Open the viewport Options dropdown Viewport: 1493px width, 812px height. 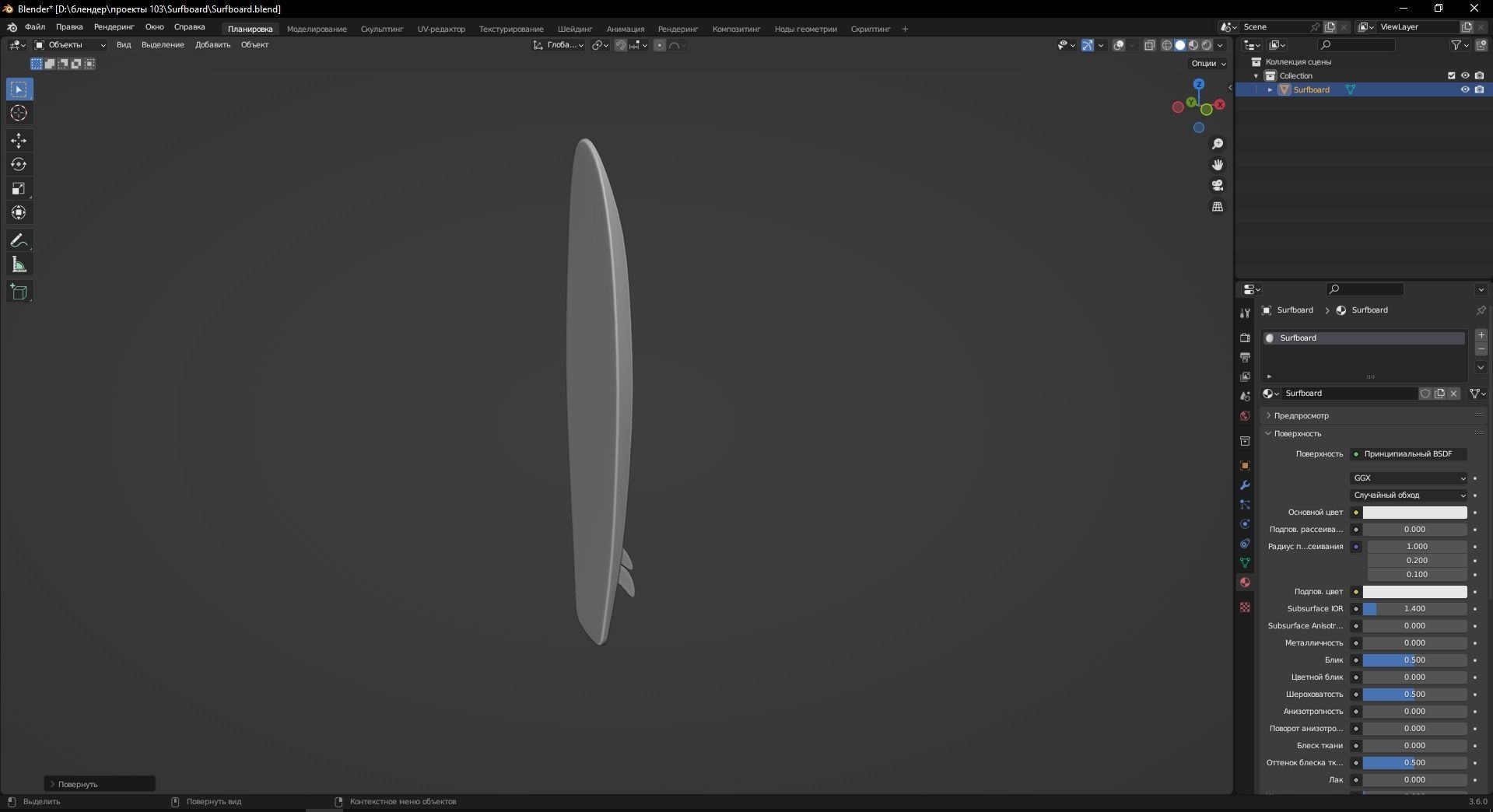click(1208, 64)
